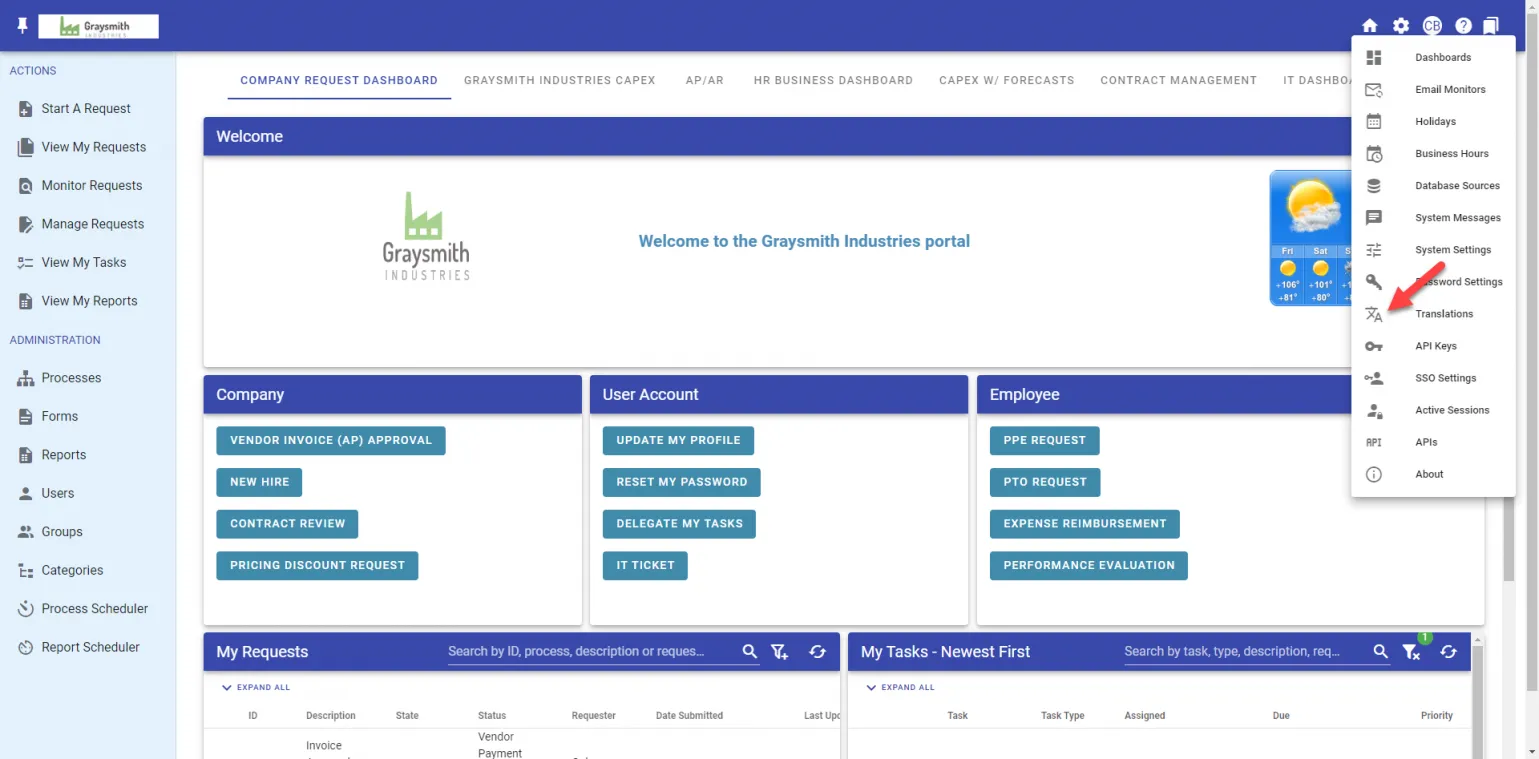Click search icon in My Tasks panel

[1381, 652]
